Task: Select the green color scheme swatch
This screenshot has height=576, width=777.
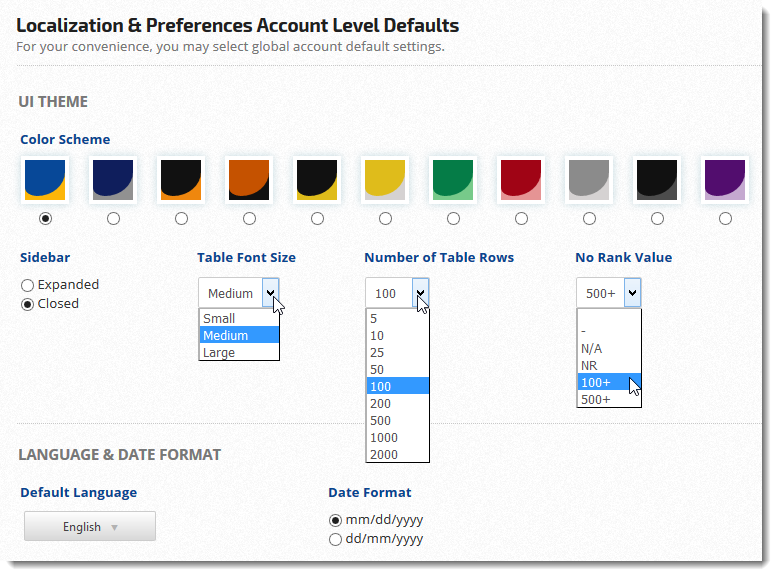Action: [x=453, y=180]
